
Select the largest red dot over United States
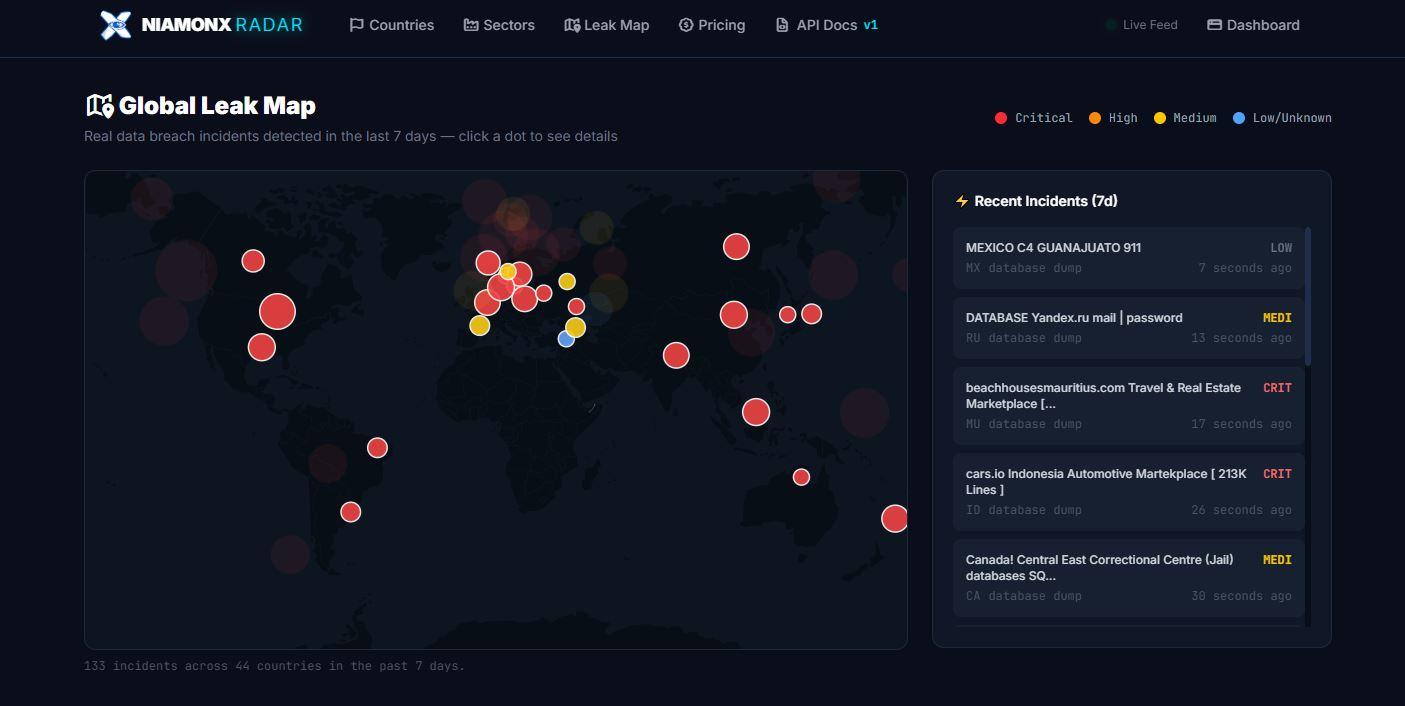[x=277, y=311]
